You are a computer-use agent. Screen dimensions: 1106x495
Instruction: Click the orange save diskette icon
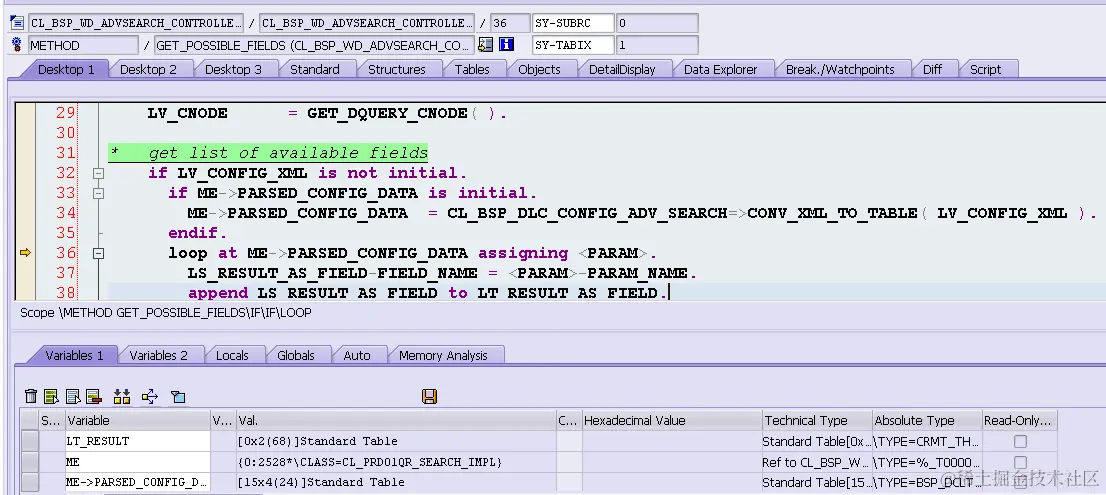(429, 396)
